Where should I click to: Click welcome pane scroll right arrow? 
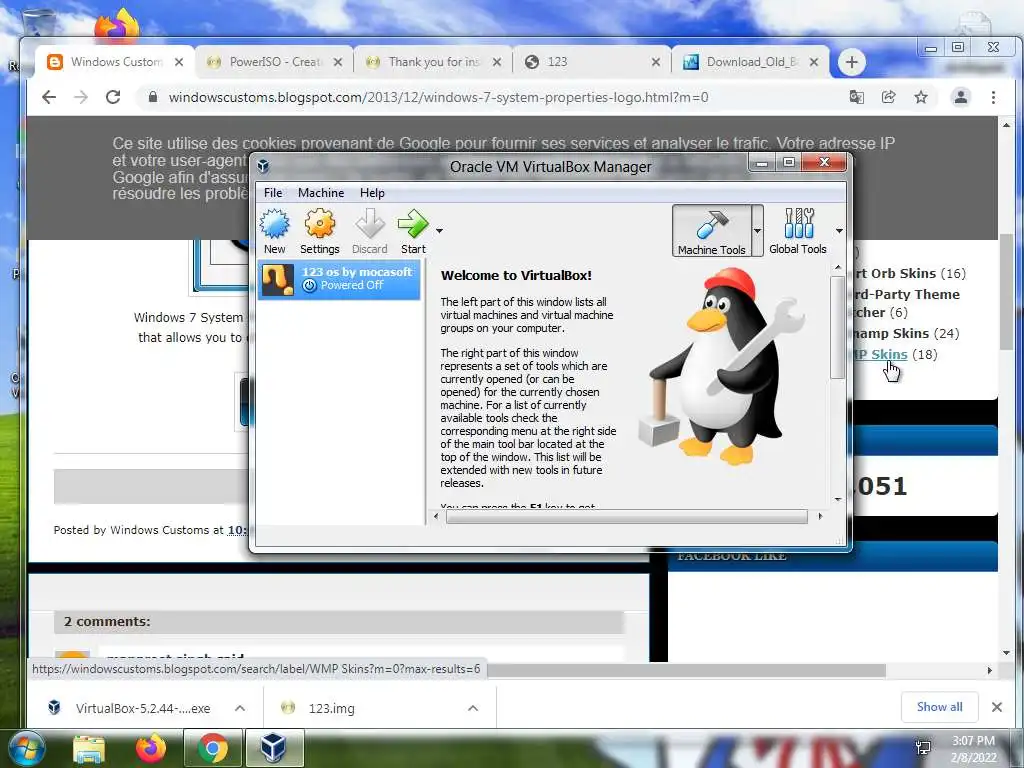[821, 517]
